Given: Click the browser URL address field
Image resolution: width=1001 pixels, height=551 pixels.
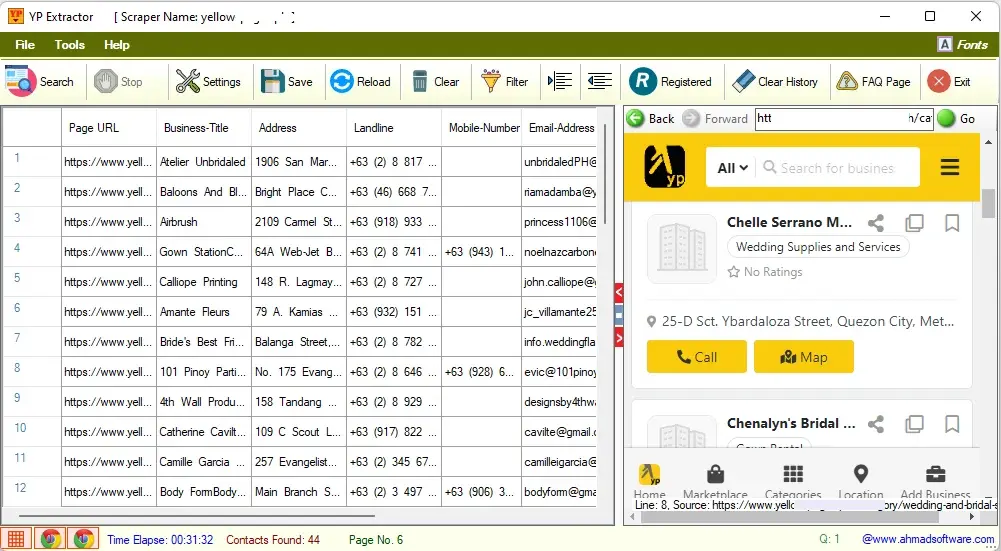Looking at the screenshot, I should coord(843,118).
